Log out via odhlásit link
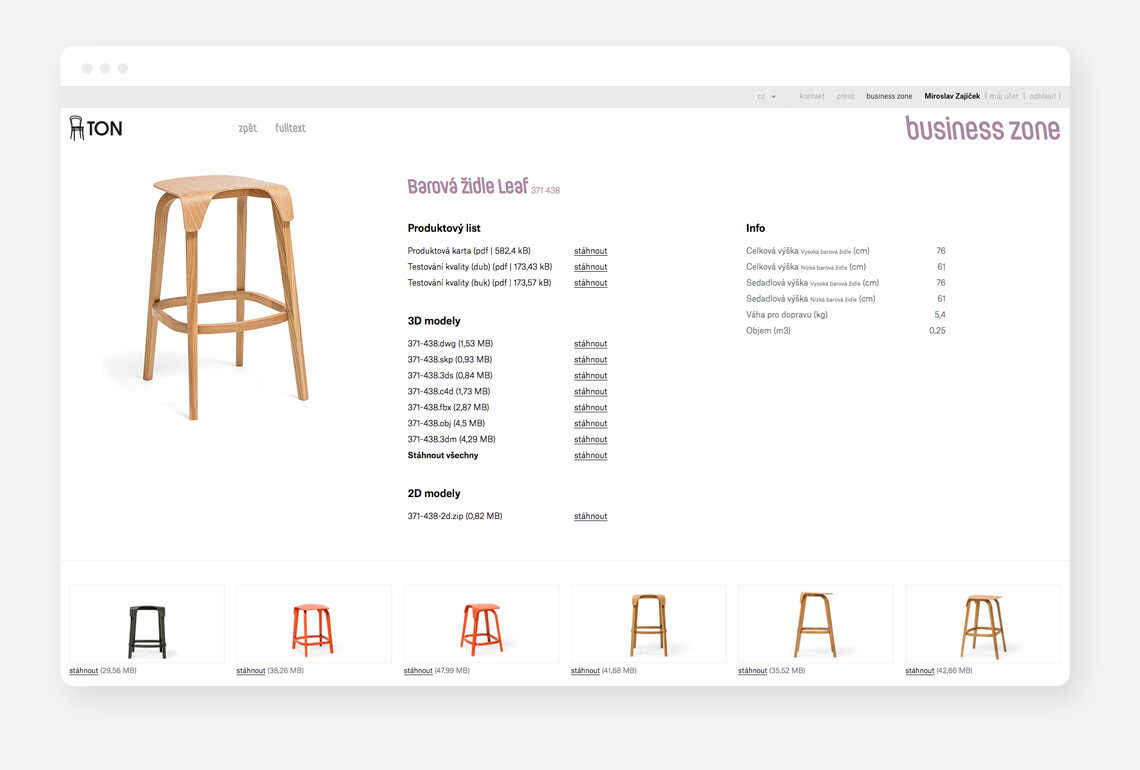The image size is (1140, 770). click(1043, 97)
